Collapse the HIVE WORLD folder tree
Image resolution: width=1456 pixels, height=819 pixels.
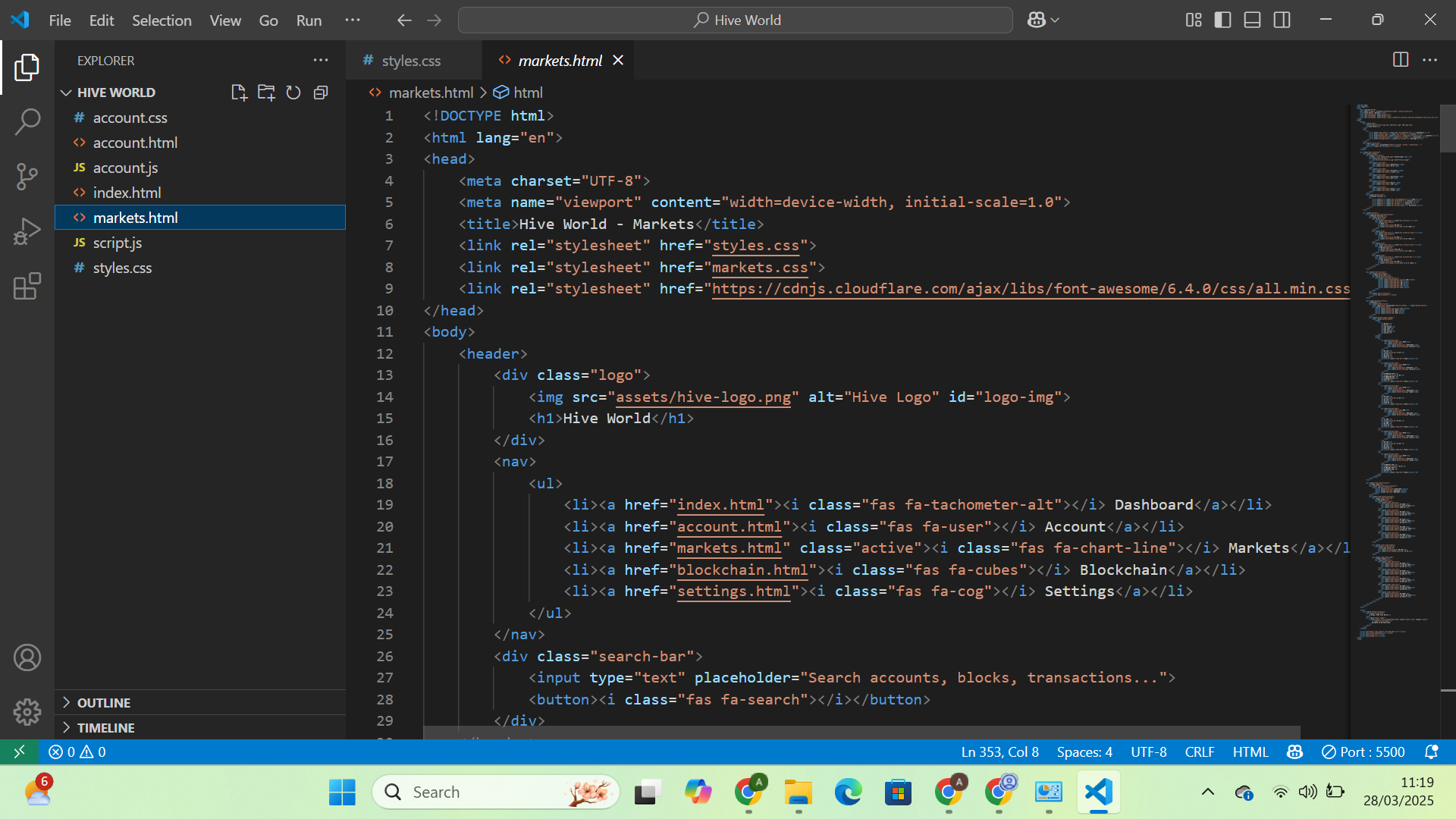tap(67, 92)
